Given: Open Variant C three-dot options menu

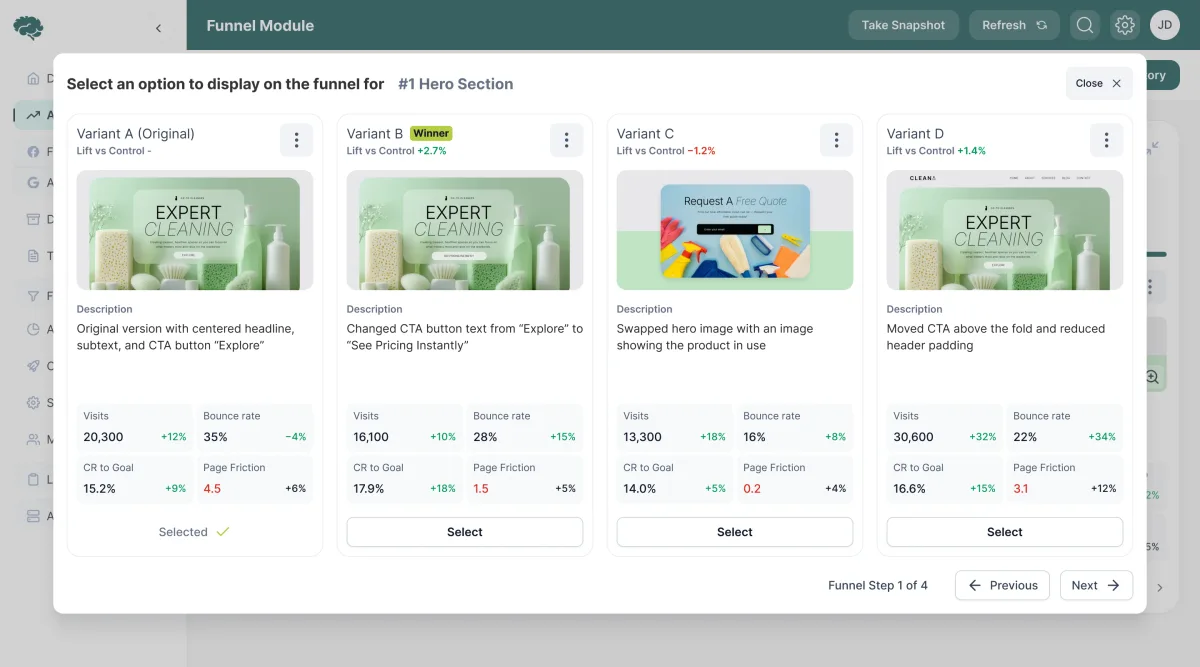Looking at the screenshot, I should pos(836,140).
